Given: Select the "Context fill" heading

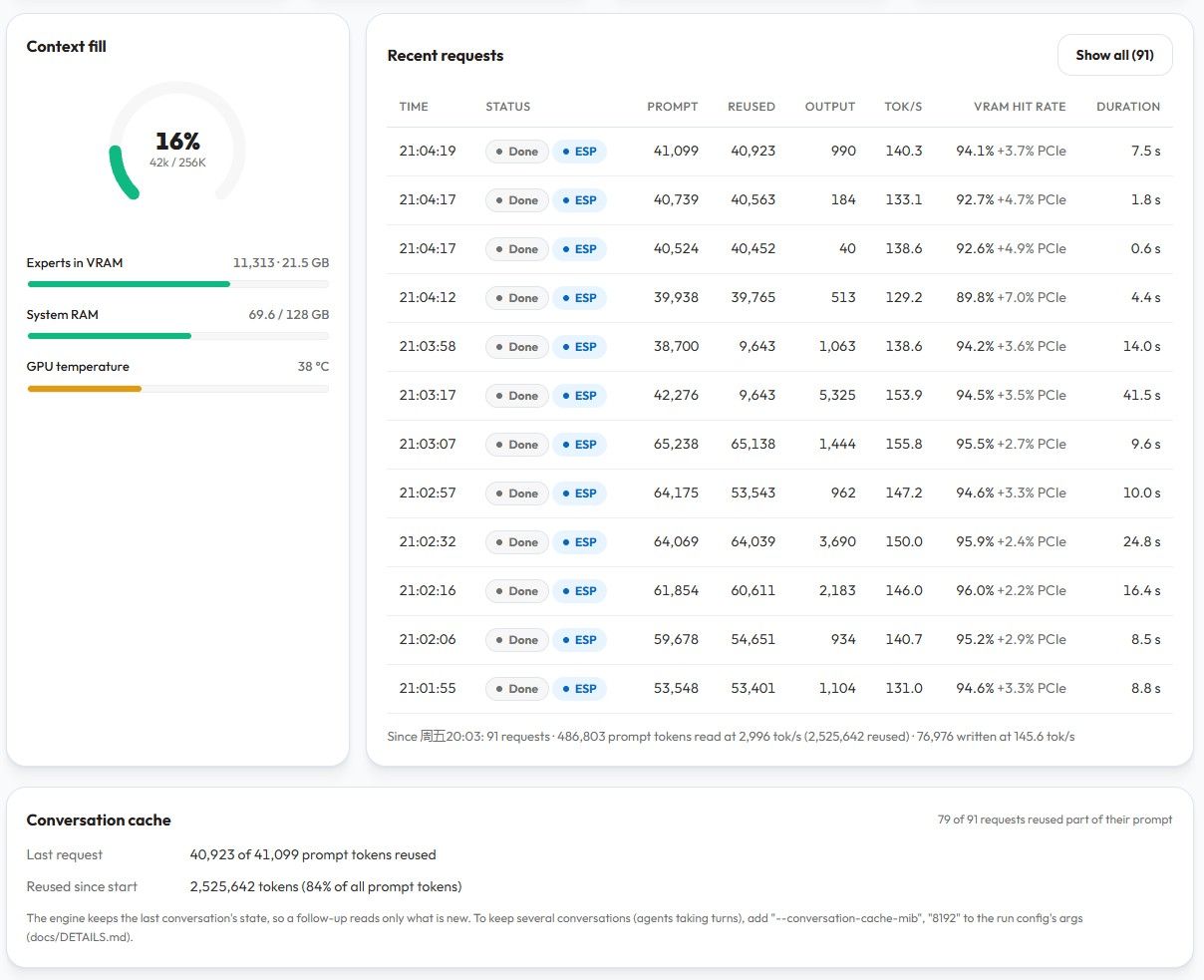Looking at the screenshot, I should pos(66,47).
